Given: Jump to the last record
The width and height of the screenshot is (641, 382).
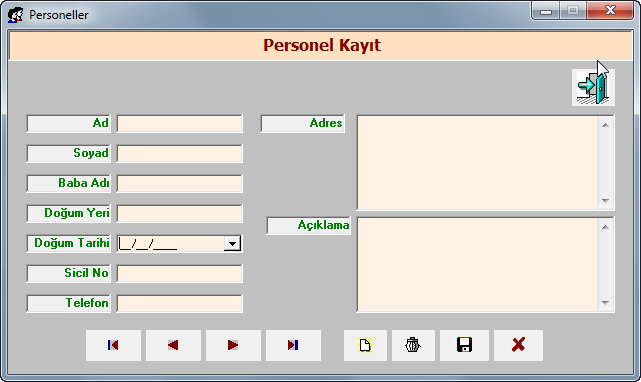Looking at the screenshot, I should pyautogui.click(x=294, y=345).
